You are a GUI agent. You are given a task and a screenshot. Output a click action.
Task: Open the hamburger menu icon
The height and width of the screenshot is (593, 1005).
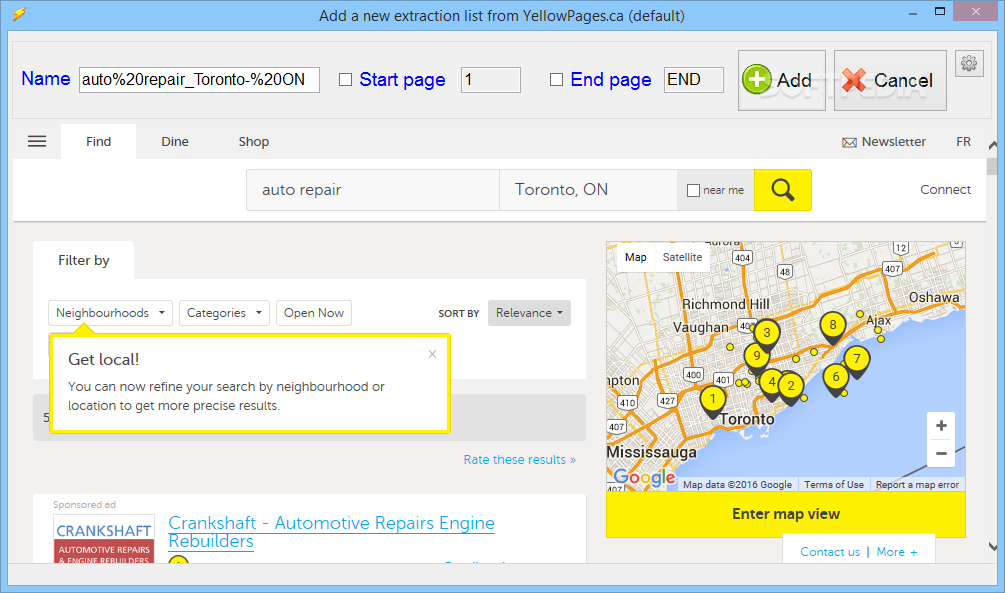[x=37, y=141]
